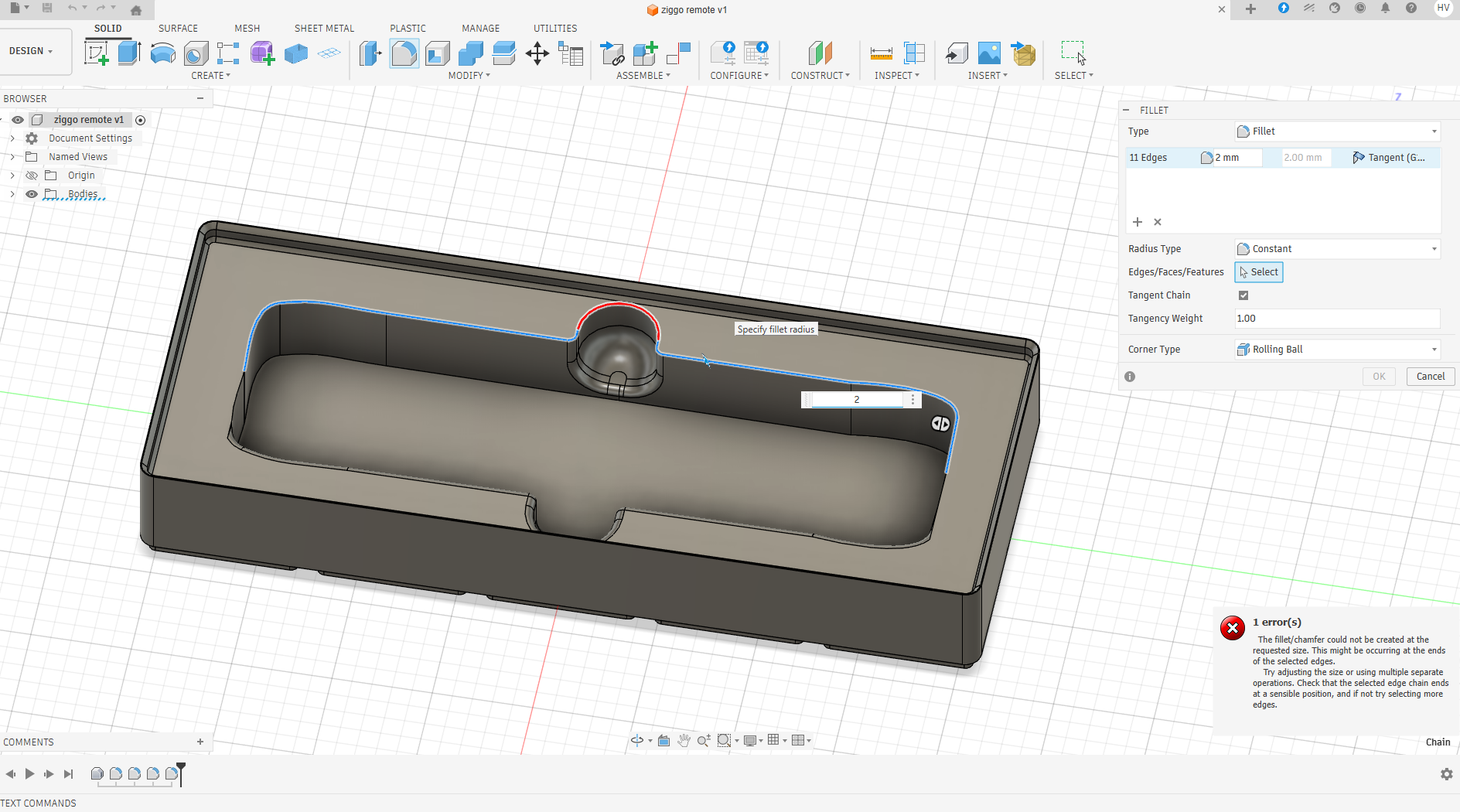The image size is (1460, 812).
Task: Open the Radius Type dropdown
Action: 1337,249
